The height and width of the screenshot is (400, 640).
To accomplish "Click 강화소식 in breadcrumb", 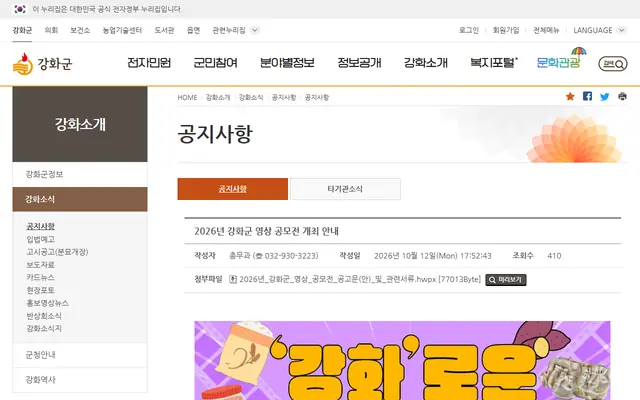I will point(251,98).
